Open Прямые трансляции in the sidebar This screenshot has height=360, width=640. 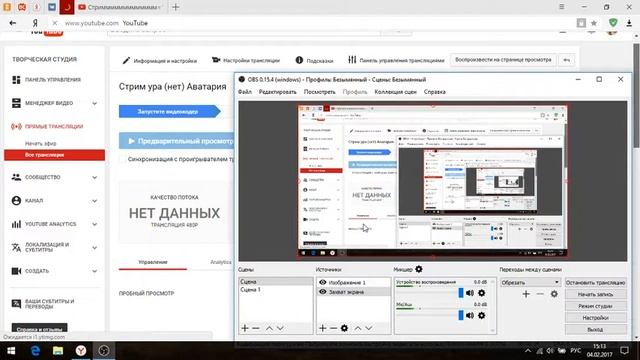(53, 127)
